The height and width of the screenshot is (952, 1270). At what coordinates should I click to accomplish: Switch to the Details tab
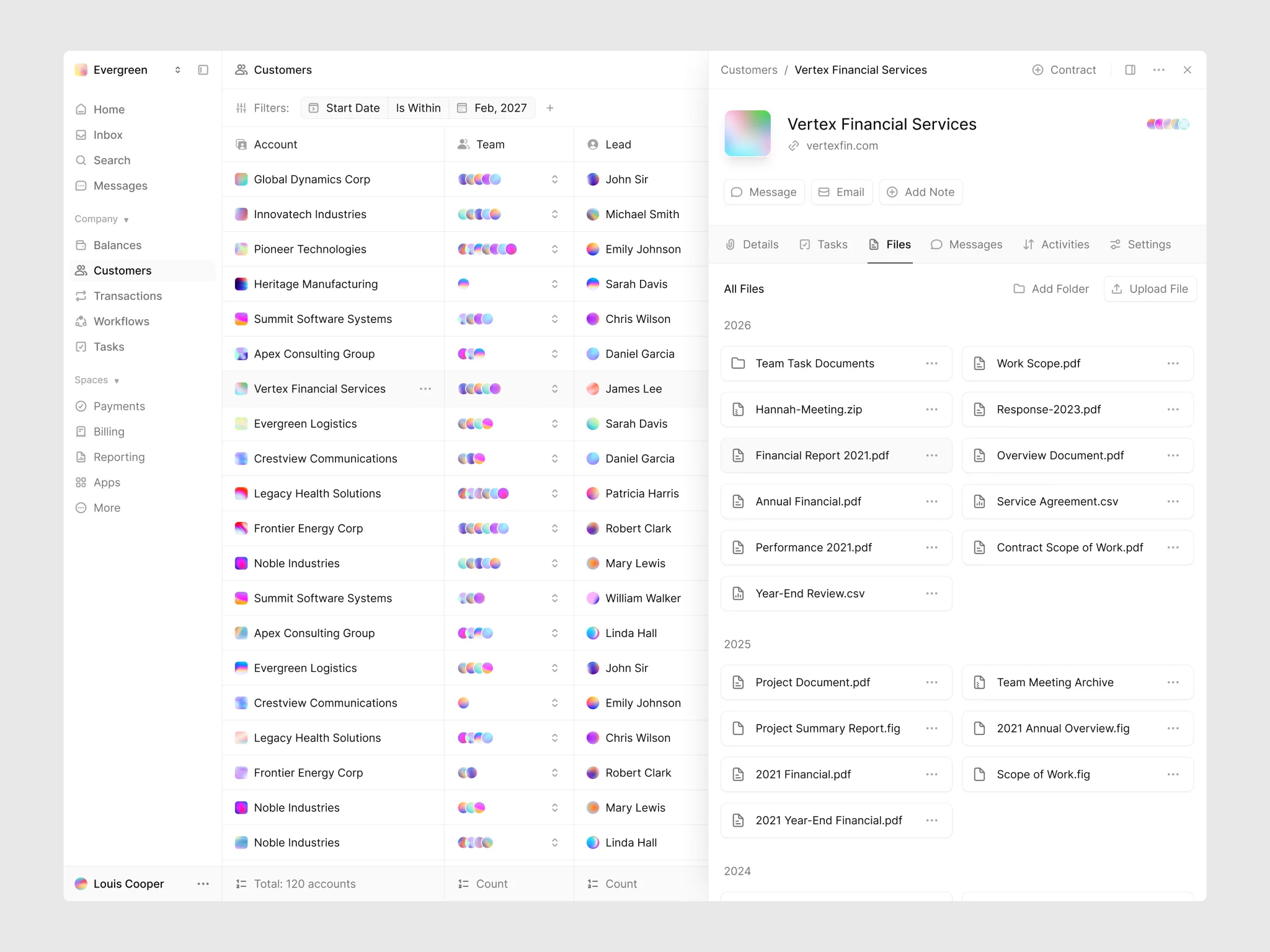[752, 245]
